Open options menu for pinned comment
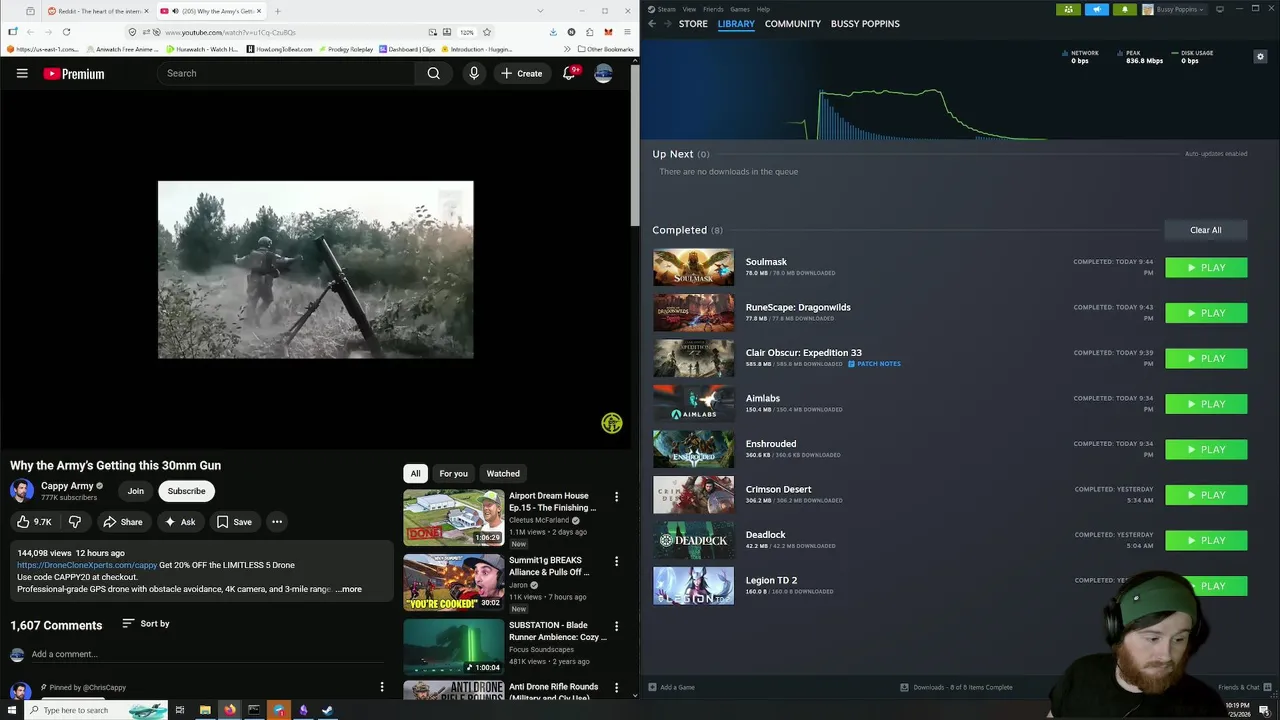This screenshot has height=720, width=1280. (x=381, y=687)
